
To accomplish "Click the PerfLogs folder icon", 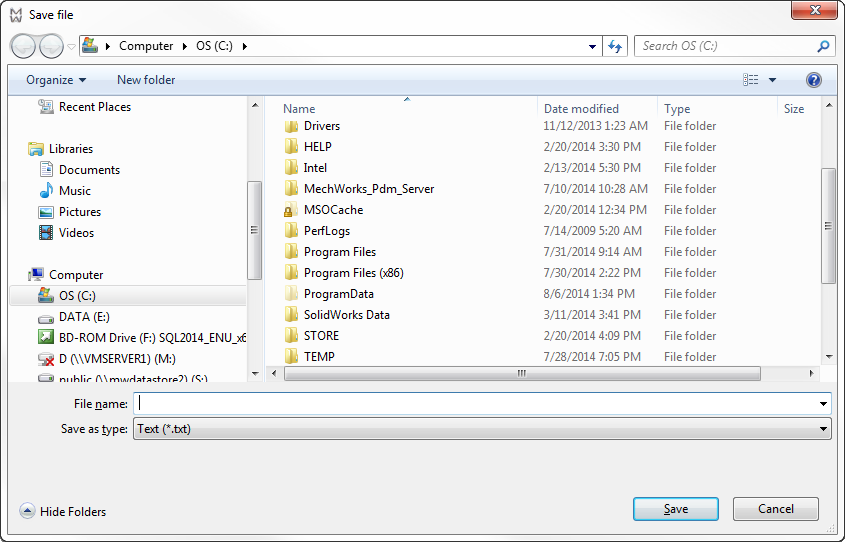I will (291, 231).
